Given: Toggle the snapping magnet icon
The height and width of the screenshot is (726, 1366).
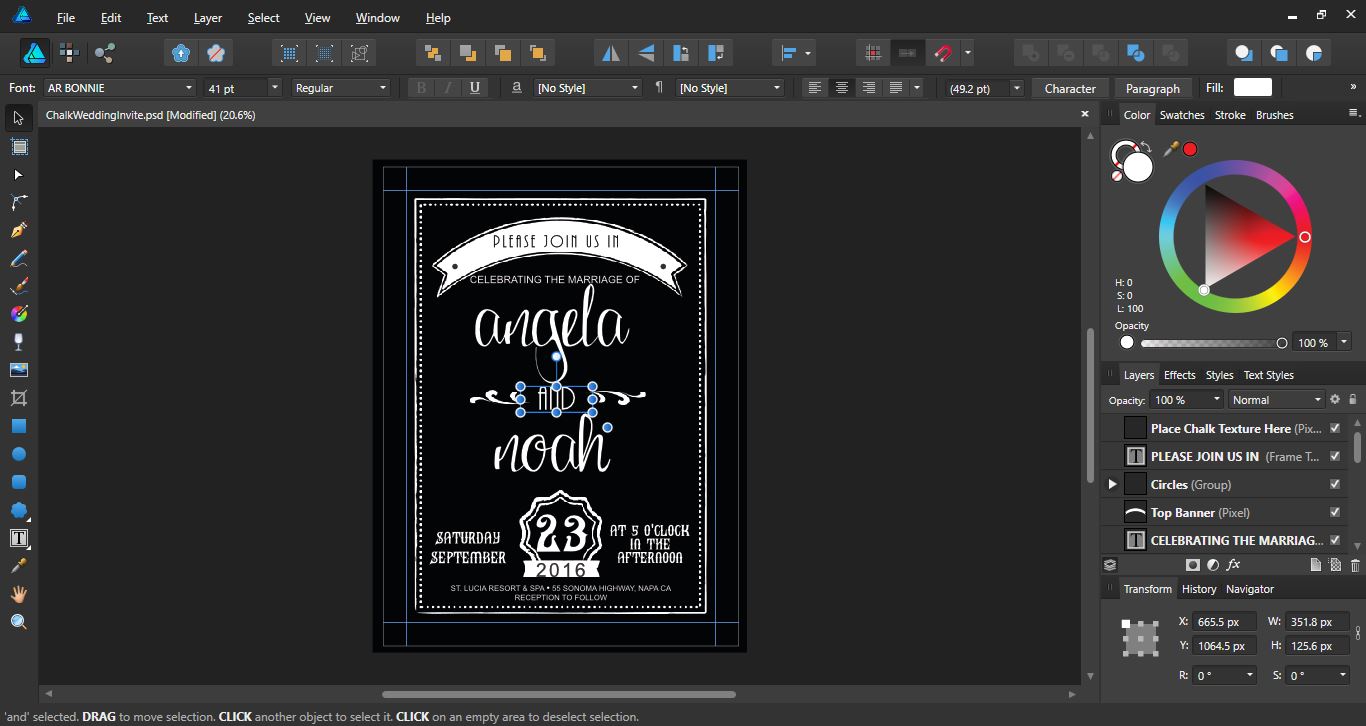Looking at the screenshot, I should pyautogui.click(x=942, y=53).
